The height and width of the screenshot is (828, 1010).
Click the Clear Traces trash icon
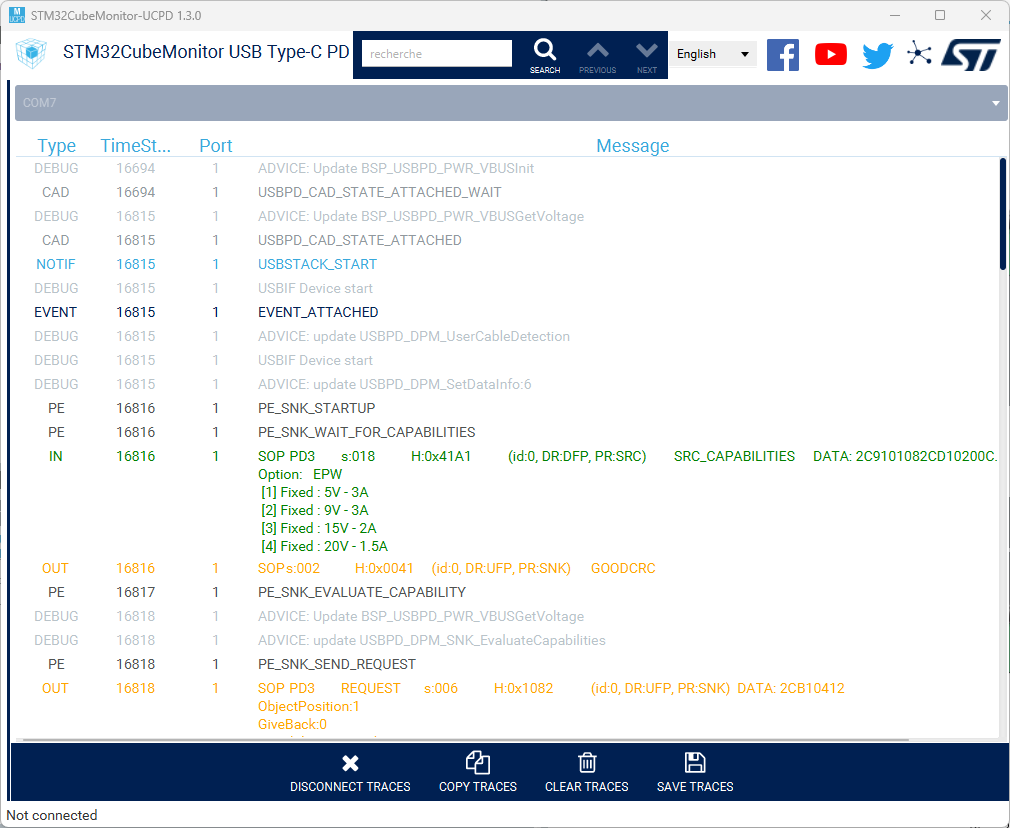[586, 762]
